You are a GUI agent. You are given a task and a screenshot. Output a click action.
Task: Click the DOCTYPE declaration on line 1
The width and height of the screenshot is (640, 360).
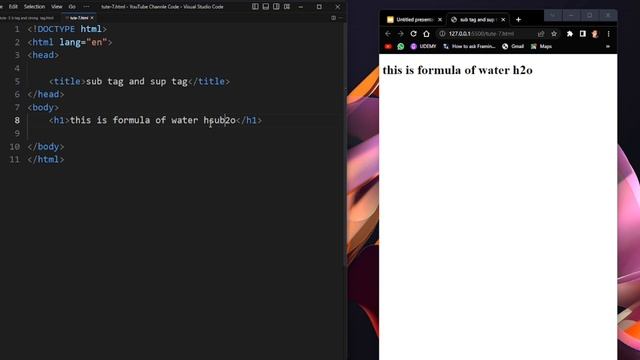point(67,29)
